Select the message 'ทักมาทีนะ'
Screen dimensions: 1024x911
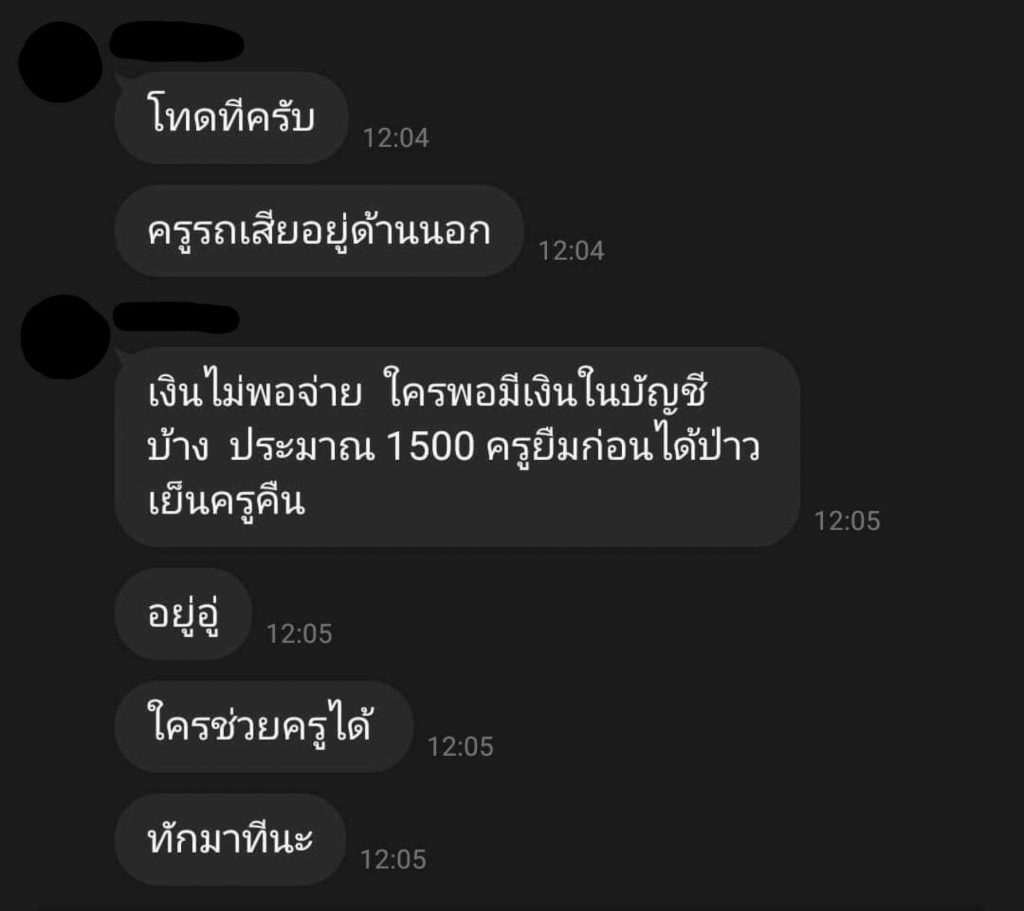[230, 839]
